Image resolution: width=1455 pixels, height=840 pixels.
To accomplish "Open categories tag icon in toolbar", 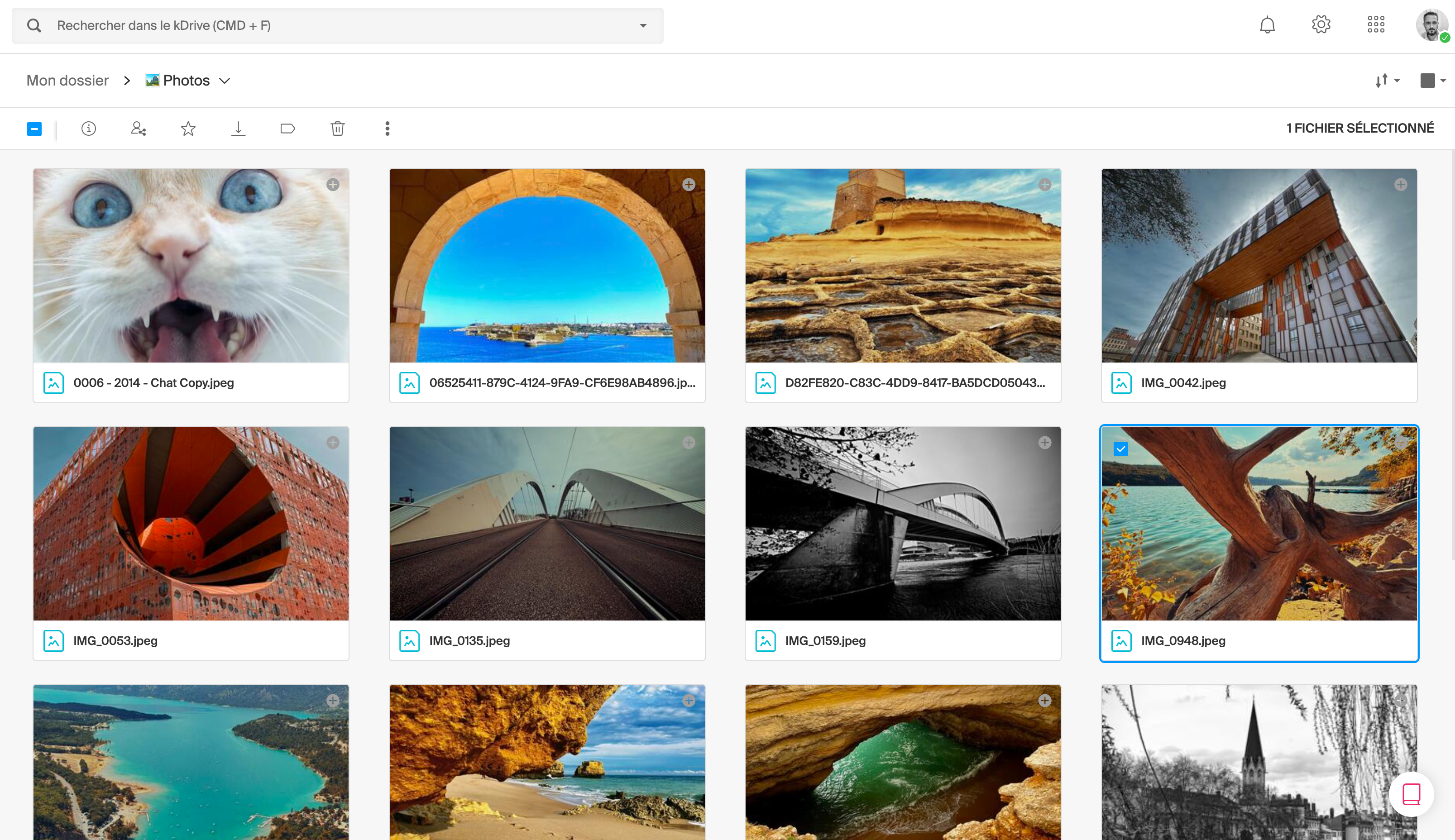I will coord(288,129).
